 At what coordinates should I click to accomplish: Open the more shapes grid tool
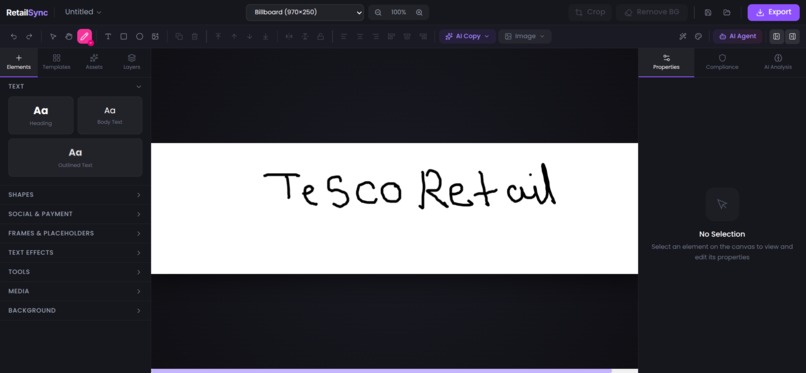pos(155,36)
